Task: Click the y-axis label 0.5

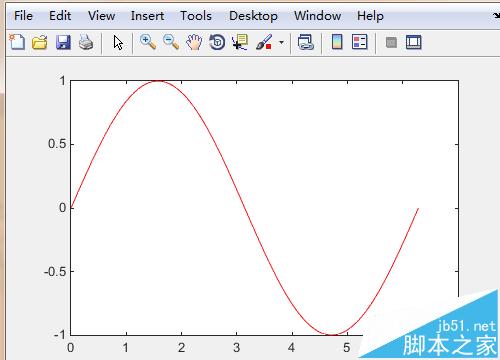Action: click(57, 144)
